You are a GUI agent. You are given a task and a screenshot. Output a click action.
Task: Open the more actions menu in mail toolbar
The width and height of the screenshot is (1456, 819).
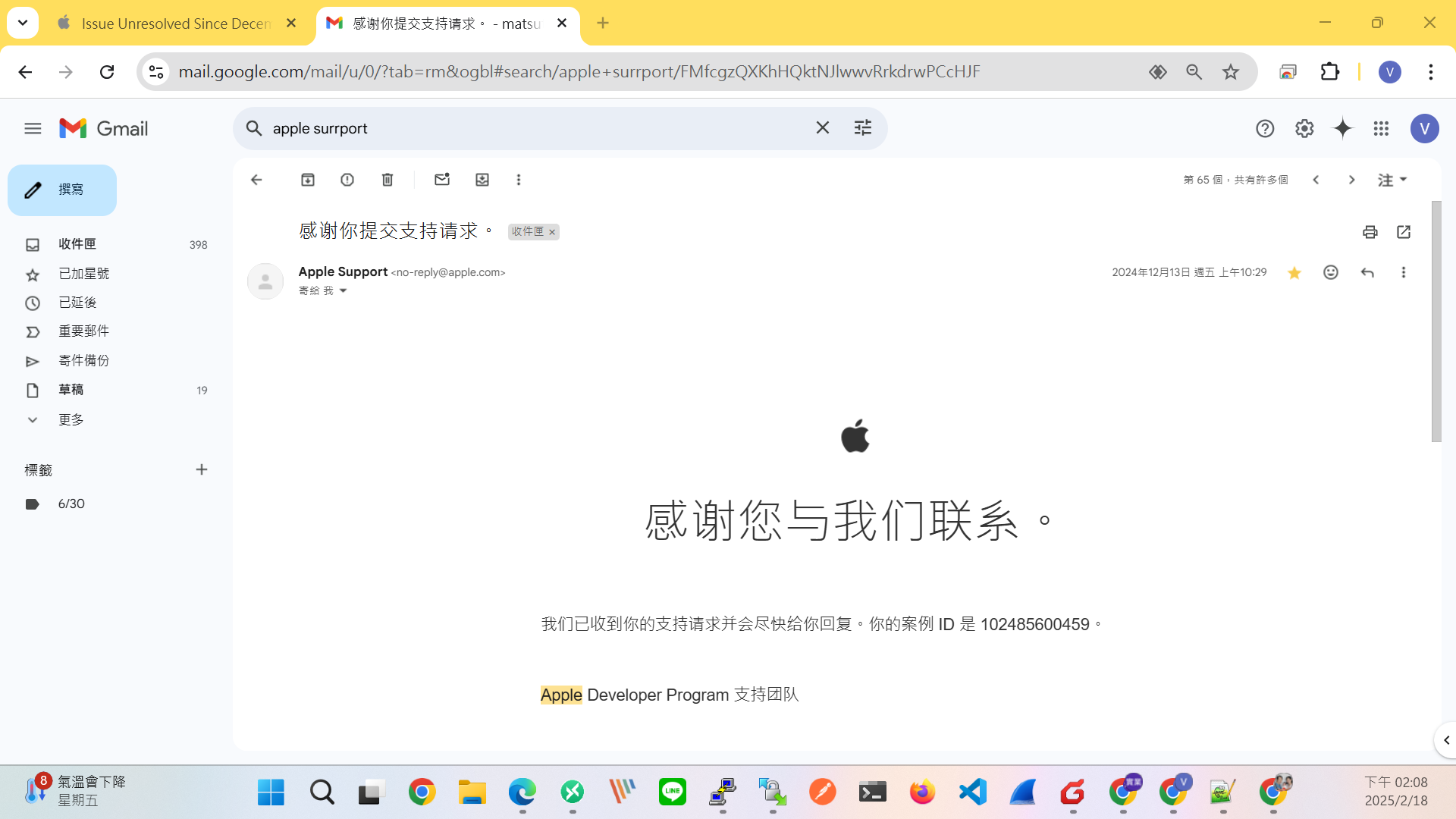point(519,180)
